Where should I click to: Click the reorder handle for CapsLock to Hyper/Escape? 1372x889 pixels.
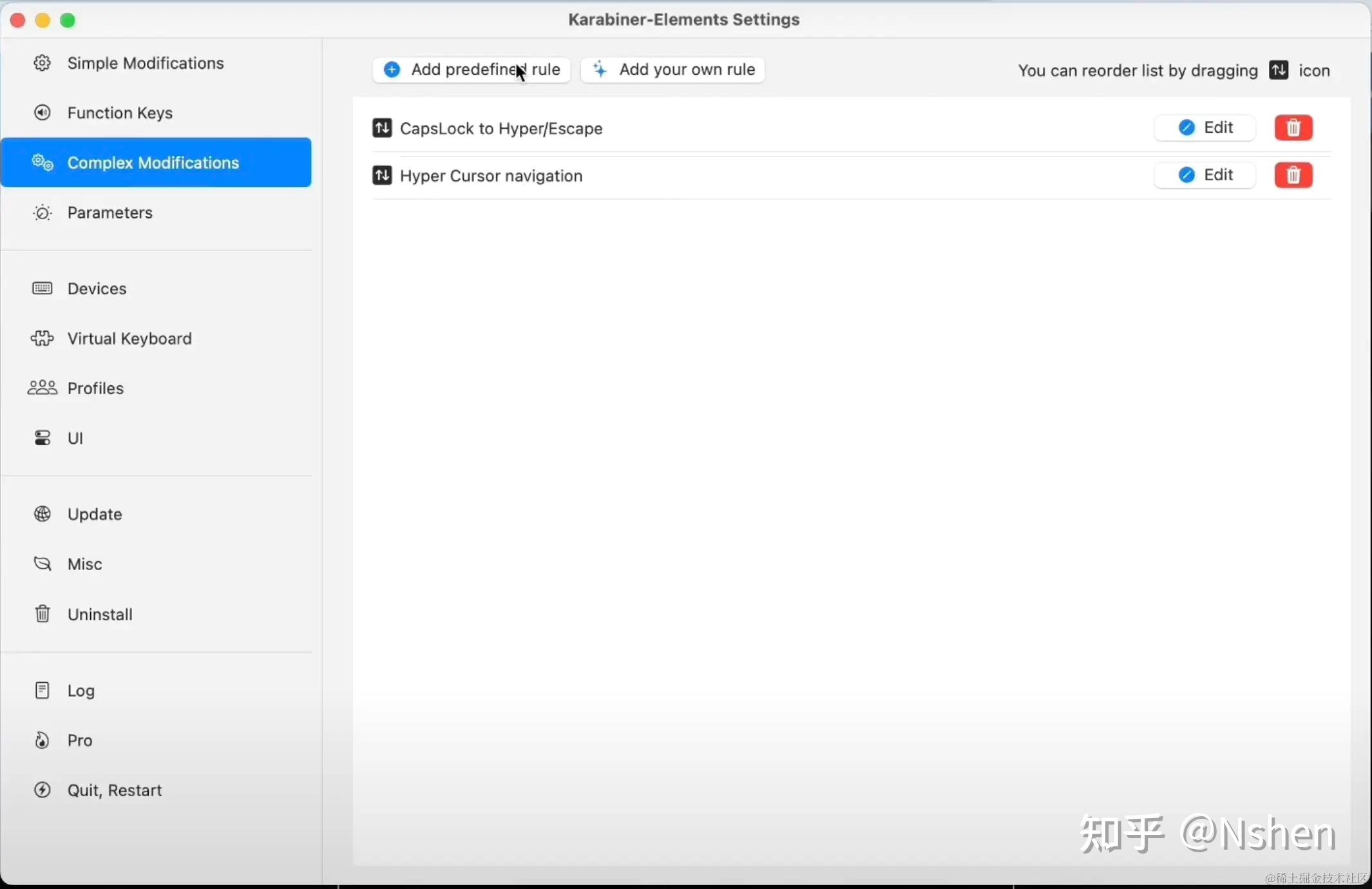(382, 128)
